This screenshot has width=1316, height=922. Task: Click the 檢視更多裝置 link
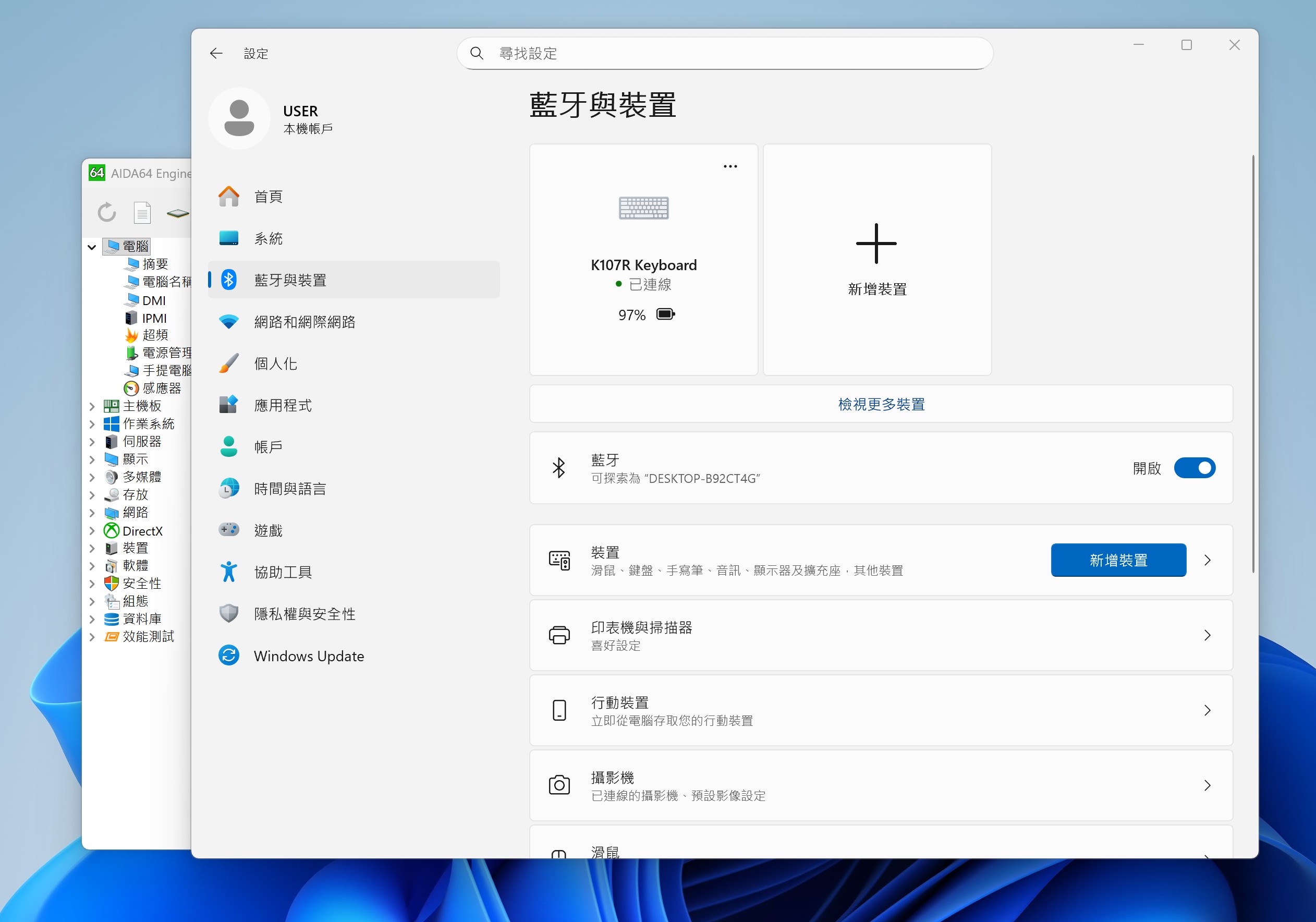click(x=881, y=404)
